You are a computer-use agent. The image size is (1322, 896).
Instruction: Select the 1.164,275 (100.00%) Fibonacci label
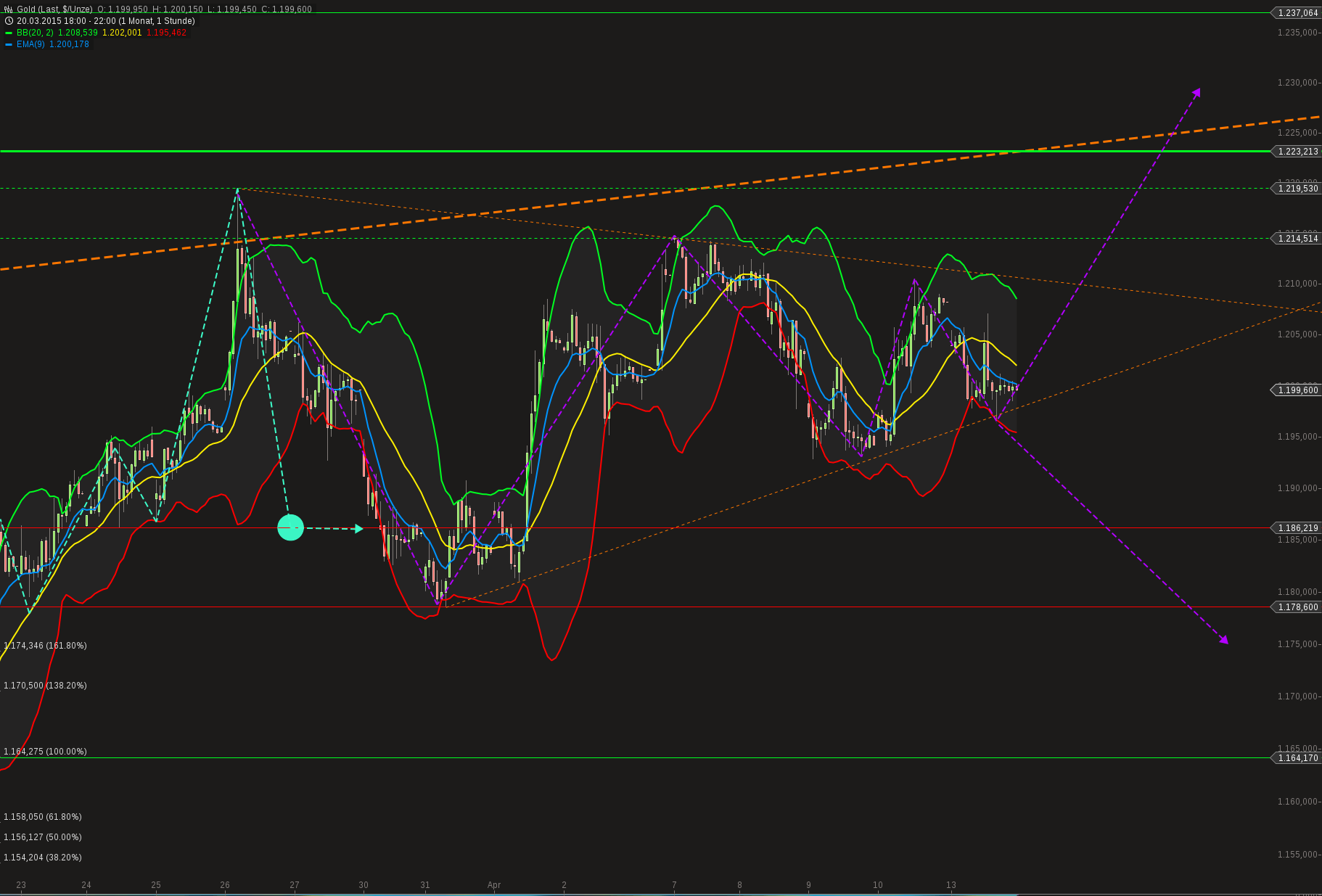pos(46,752)
